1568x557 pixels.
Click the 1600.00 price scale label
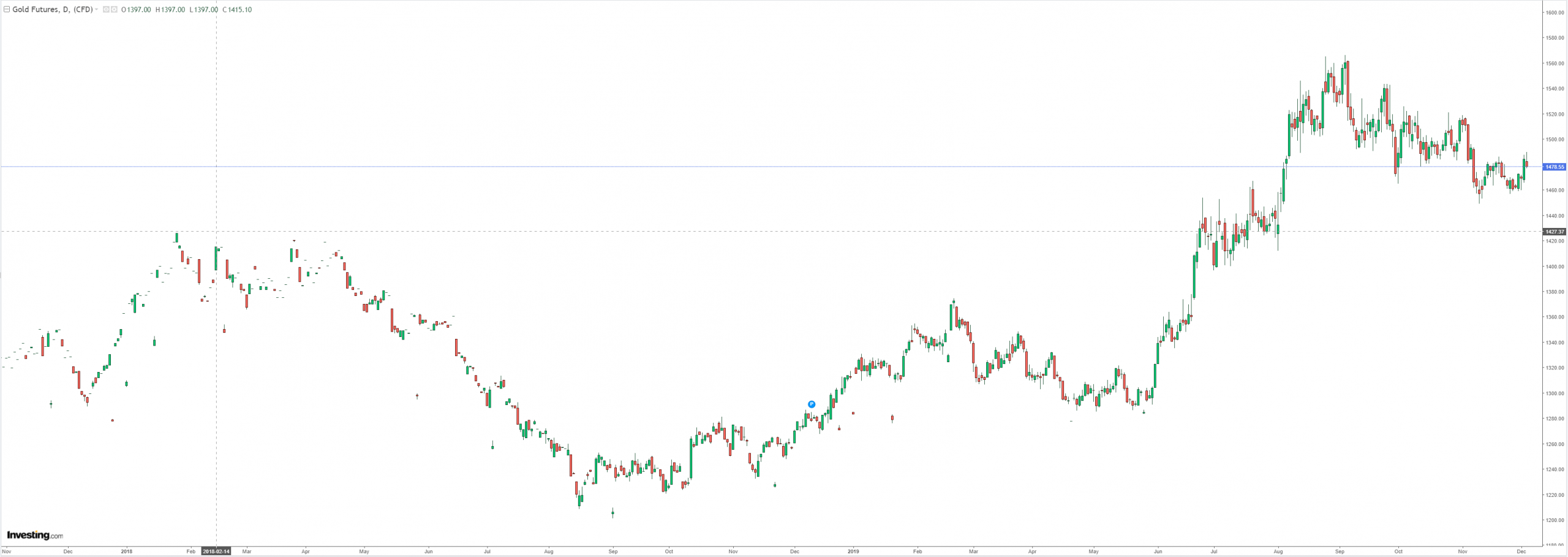click(1555, 12)
